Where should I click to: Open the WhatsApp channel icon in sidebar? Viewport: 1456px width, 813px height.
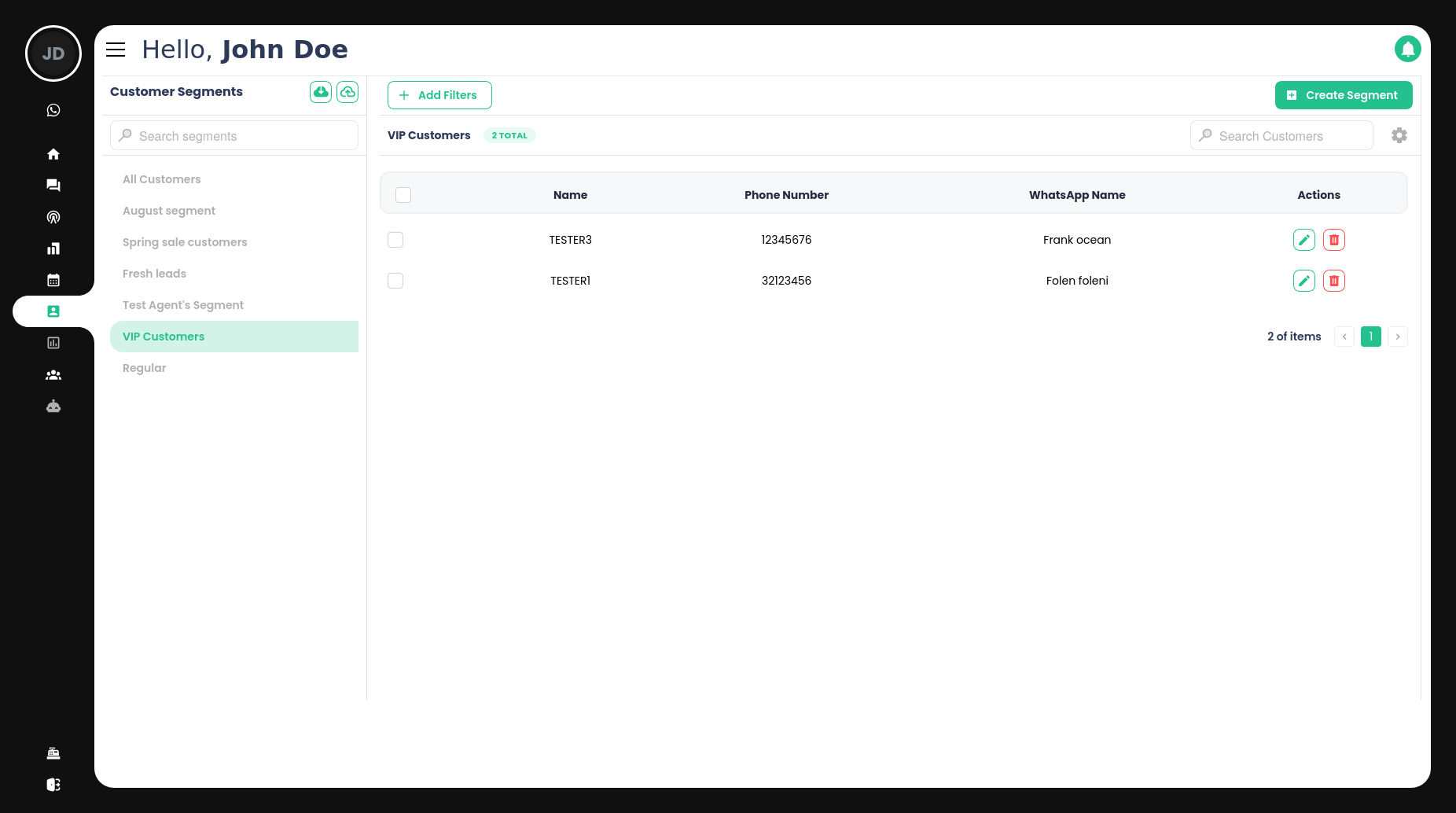tap(53, 109)
